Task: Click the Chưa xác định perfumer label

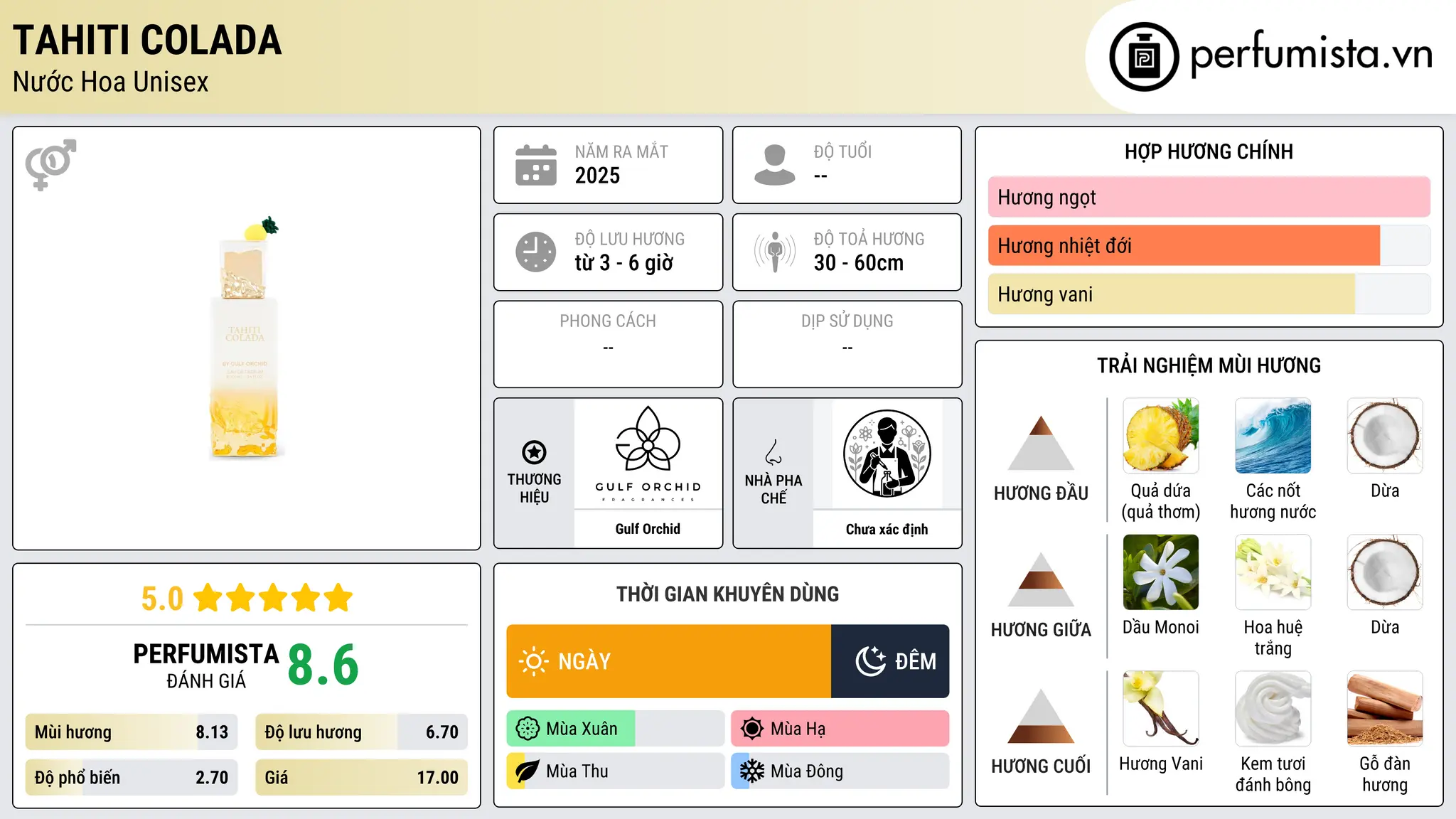Action: pyautogui.click(x=887, y=529)
